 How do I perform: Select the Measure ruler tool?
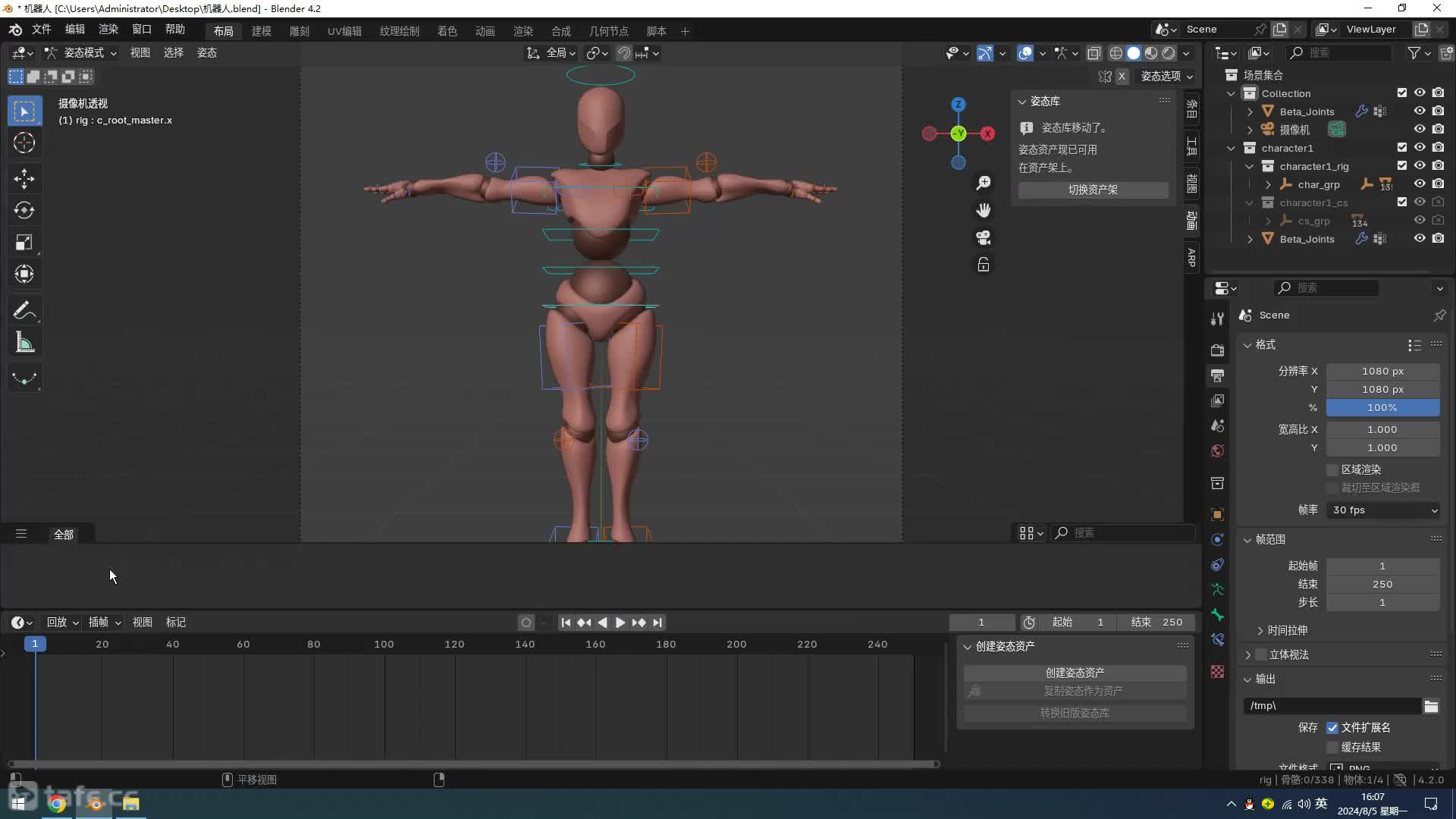(x=24, y=343)
